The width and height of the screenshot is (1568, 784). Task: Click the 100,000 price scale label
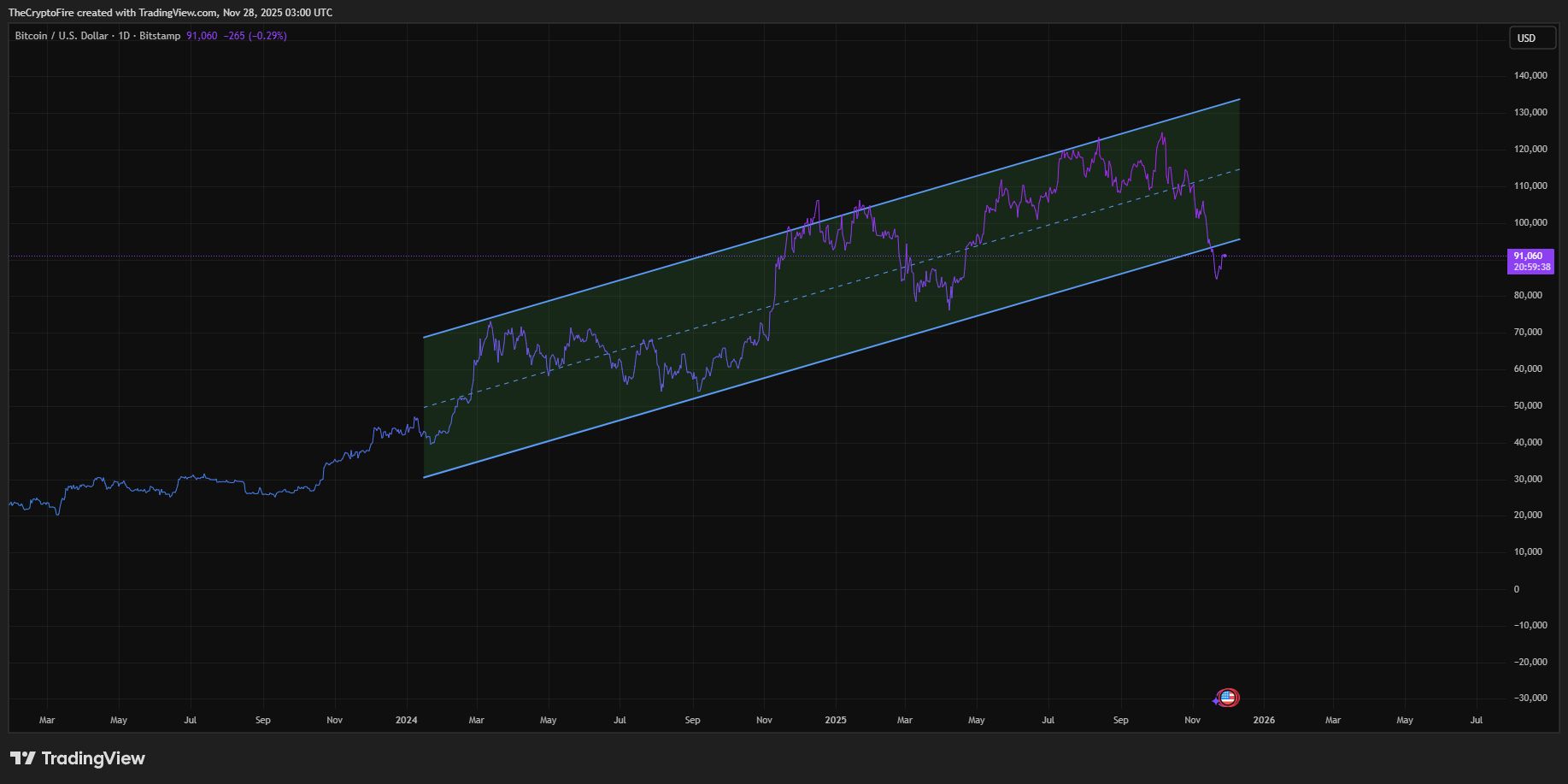coord(1530,222)
